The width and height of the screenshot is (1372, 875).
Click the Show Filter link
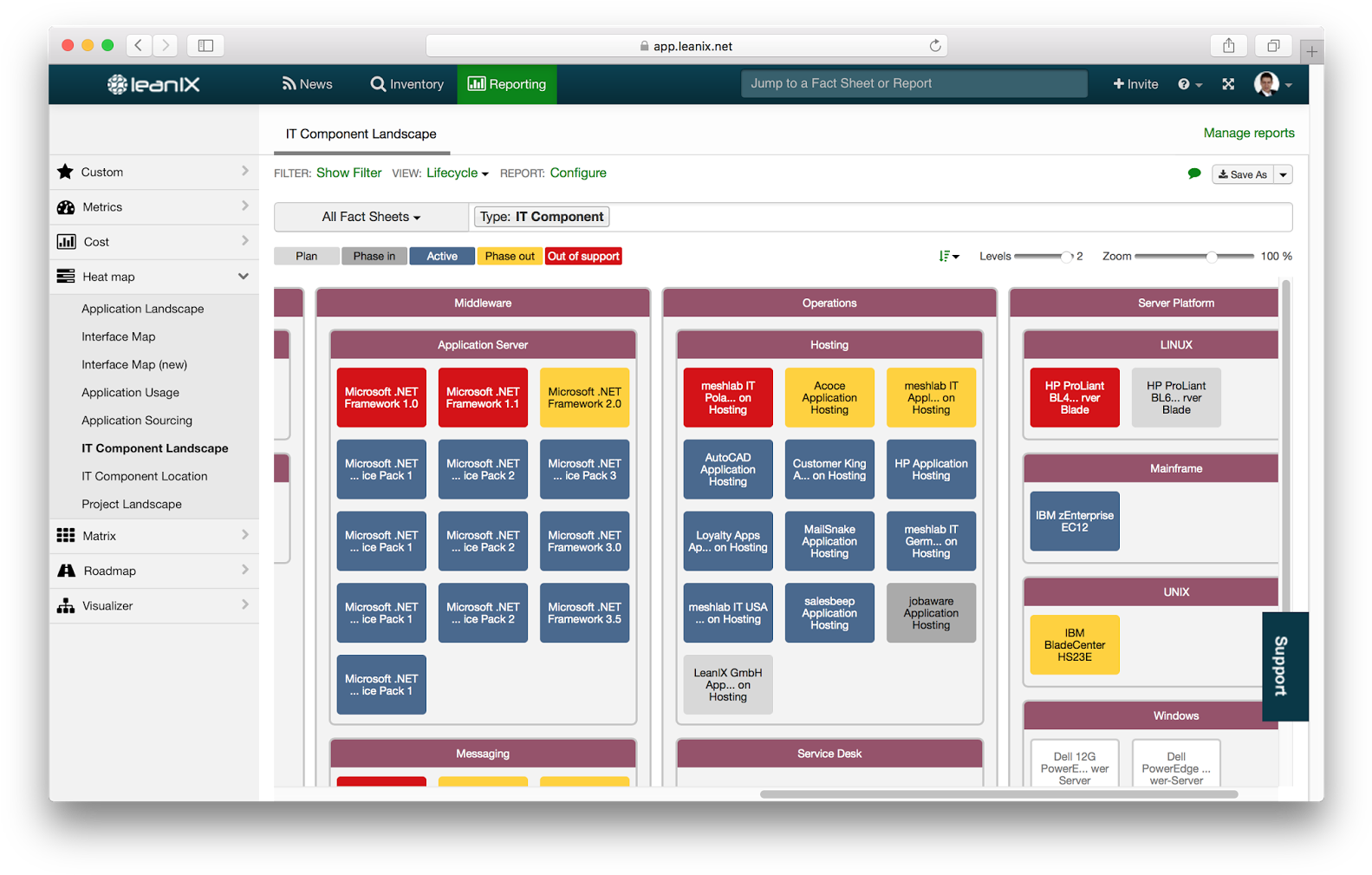tap(348, 173)
